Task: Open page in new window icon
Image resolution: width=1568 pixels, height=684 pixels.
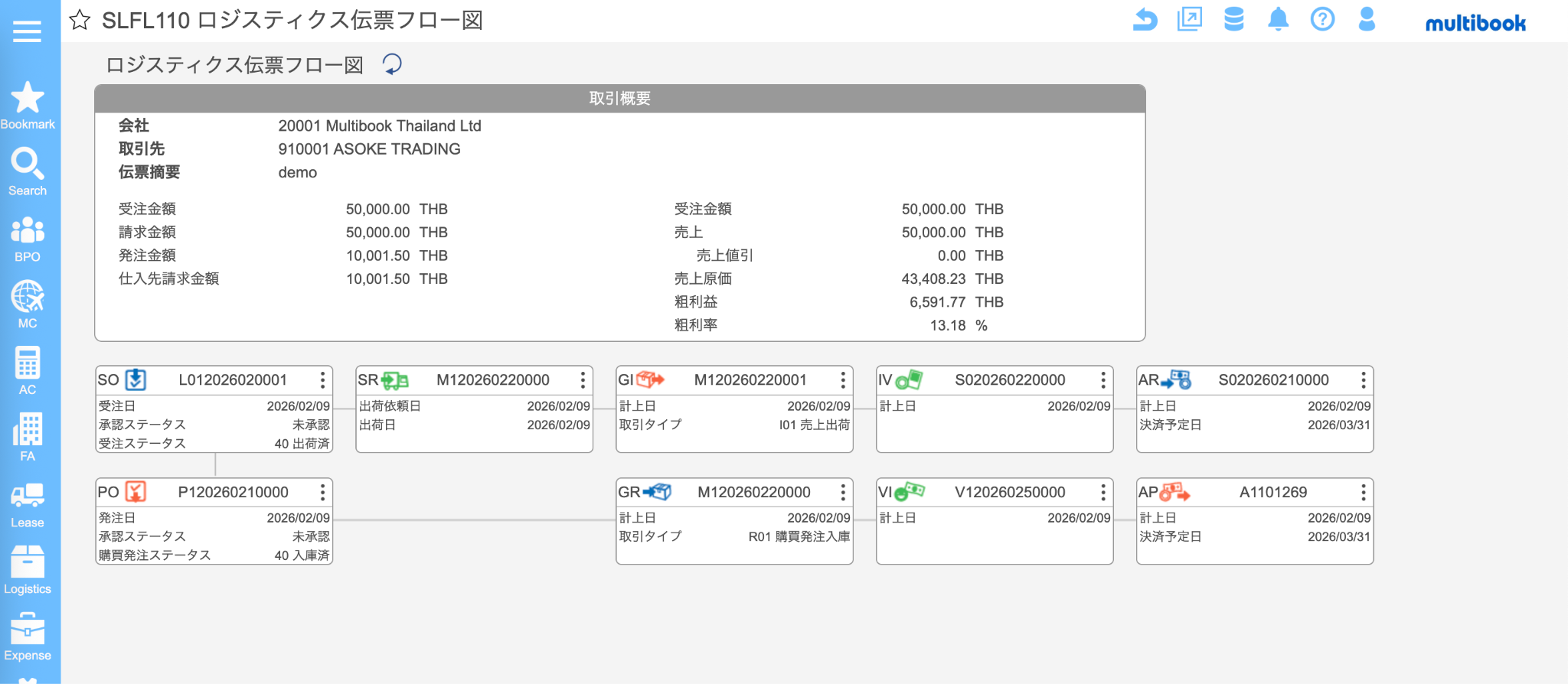Action: (1189, 19)
